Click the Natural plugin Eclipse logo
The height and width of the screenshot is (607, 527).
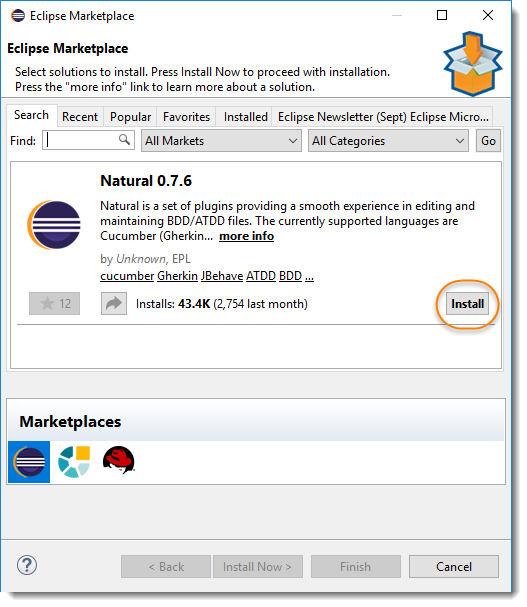click(54, 225)
